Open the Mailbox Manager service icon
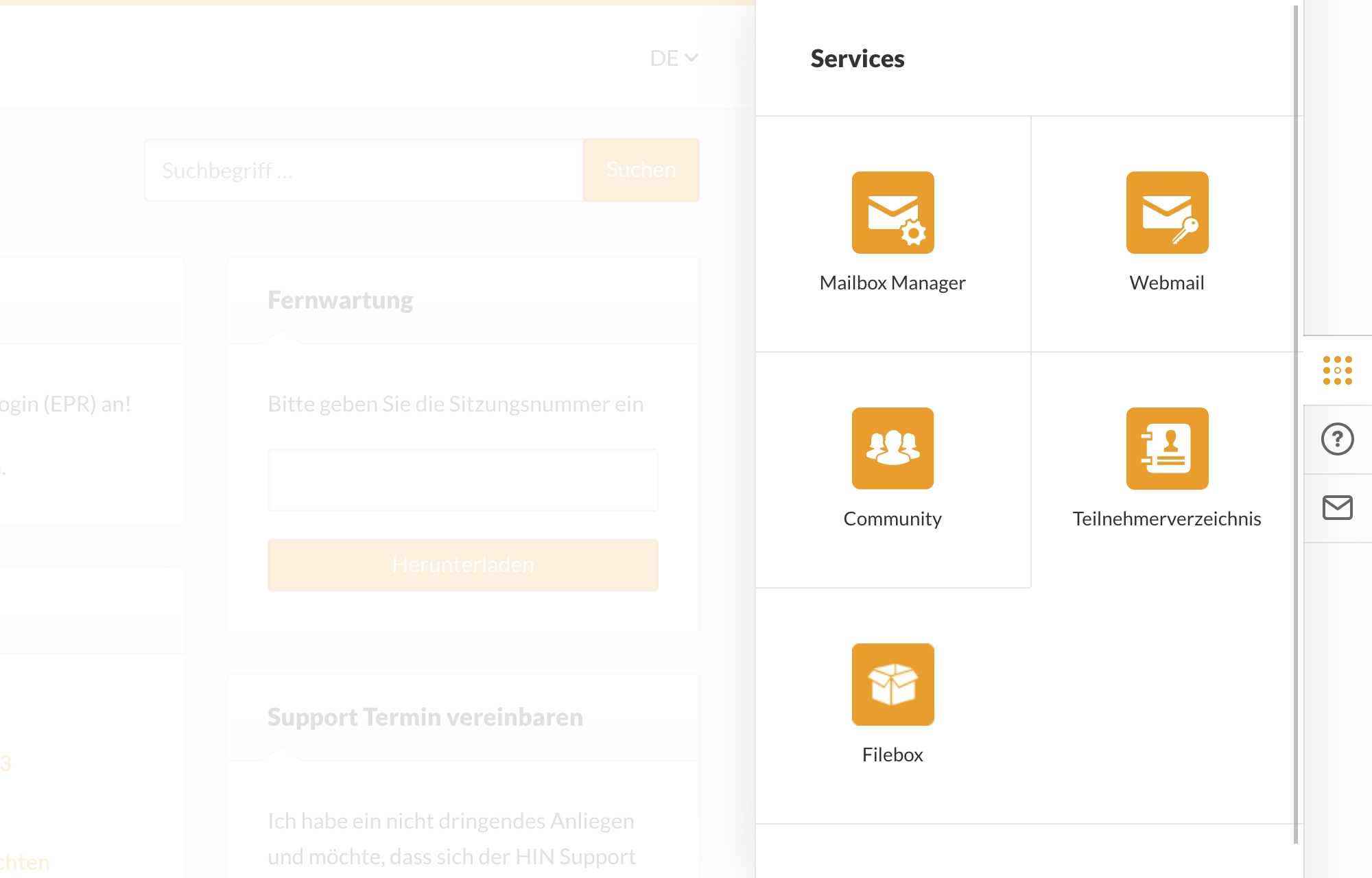This screenshot has width=1372, height=878. point(892,213)
